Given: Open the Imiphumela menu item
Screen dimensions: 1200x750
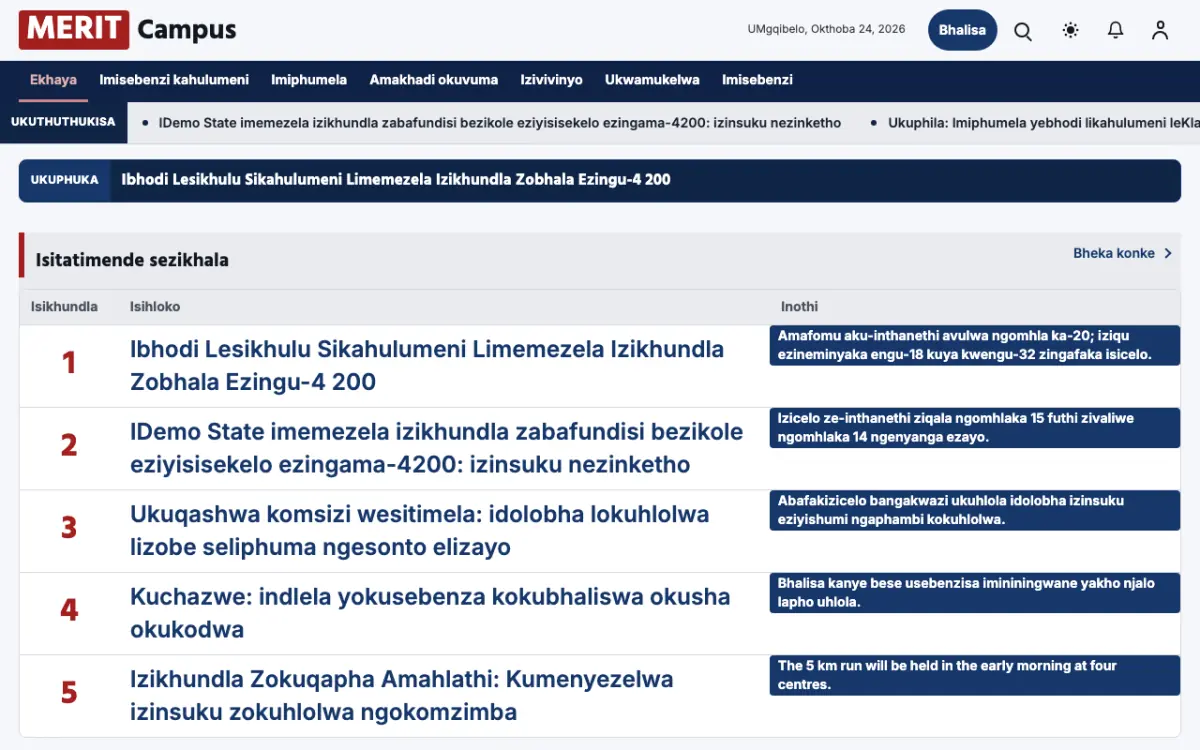Looking at the screenshot, I should tap(309, 80).
